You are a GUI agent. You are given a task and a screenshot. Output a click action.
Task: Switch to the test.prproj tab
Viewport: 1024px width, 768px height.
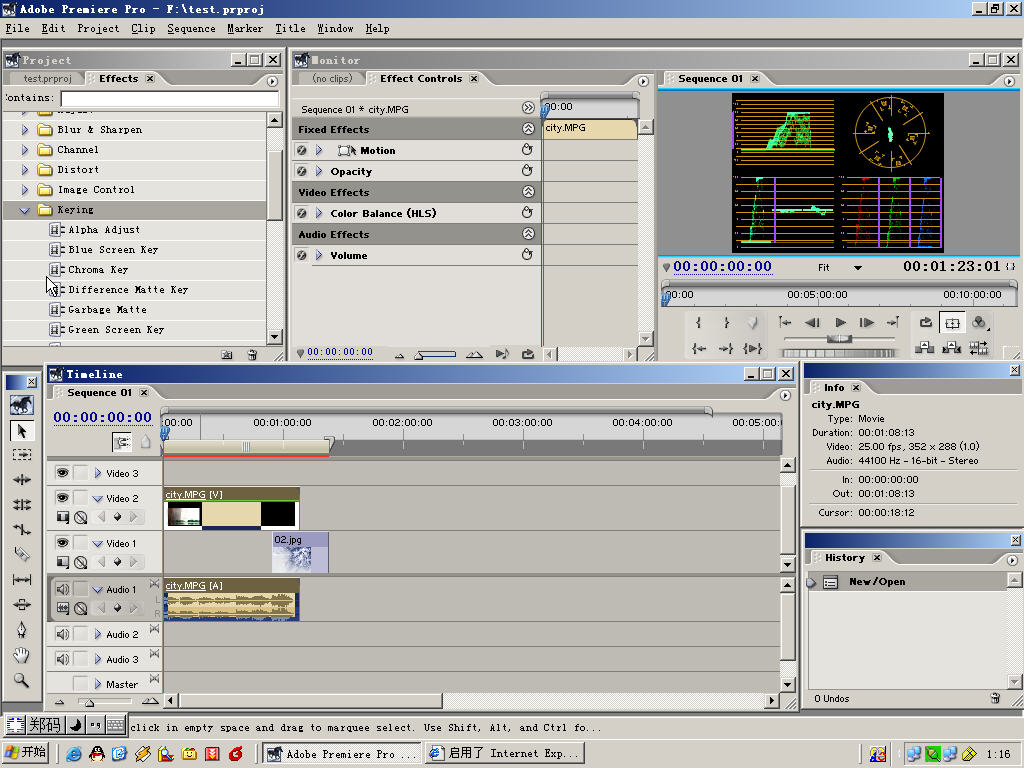[x=47, y=78]
